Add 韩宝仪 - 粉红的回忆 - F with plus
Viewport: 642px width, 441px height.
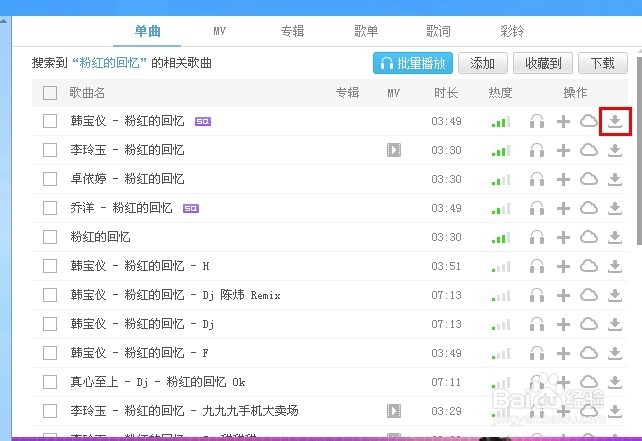[x=563, y=353]
